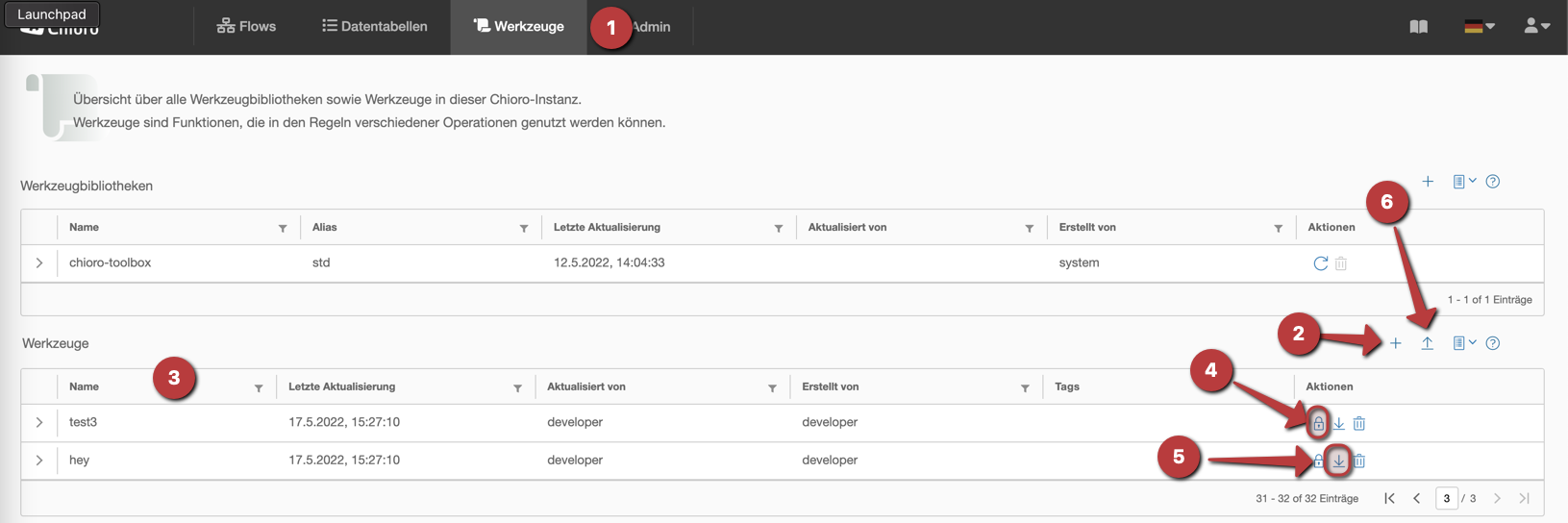Delete the test3 tool with the trash icon
This screenshot has height=523, width=1568.
pos(1359,423)
